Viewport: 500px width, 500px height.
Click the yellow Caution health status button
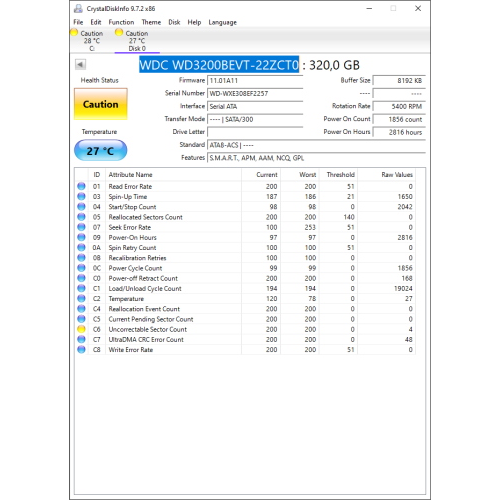point(101,104)
